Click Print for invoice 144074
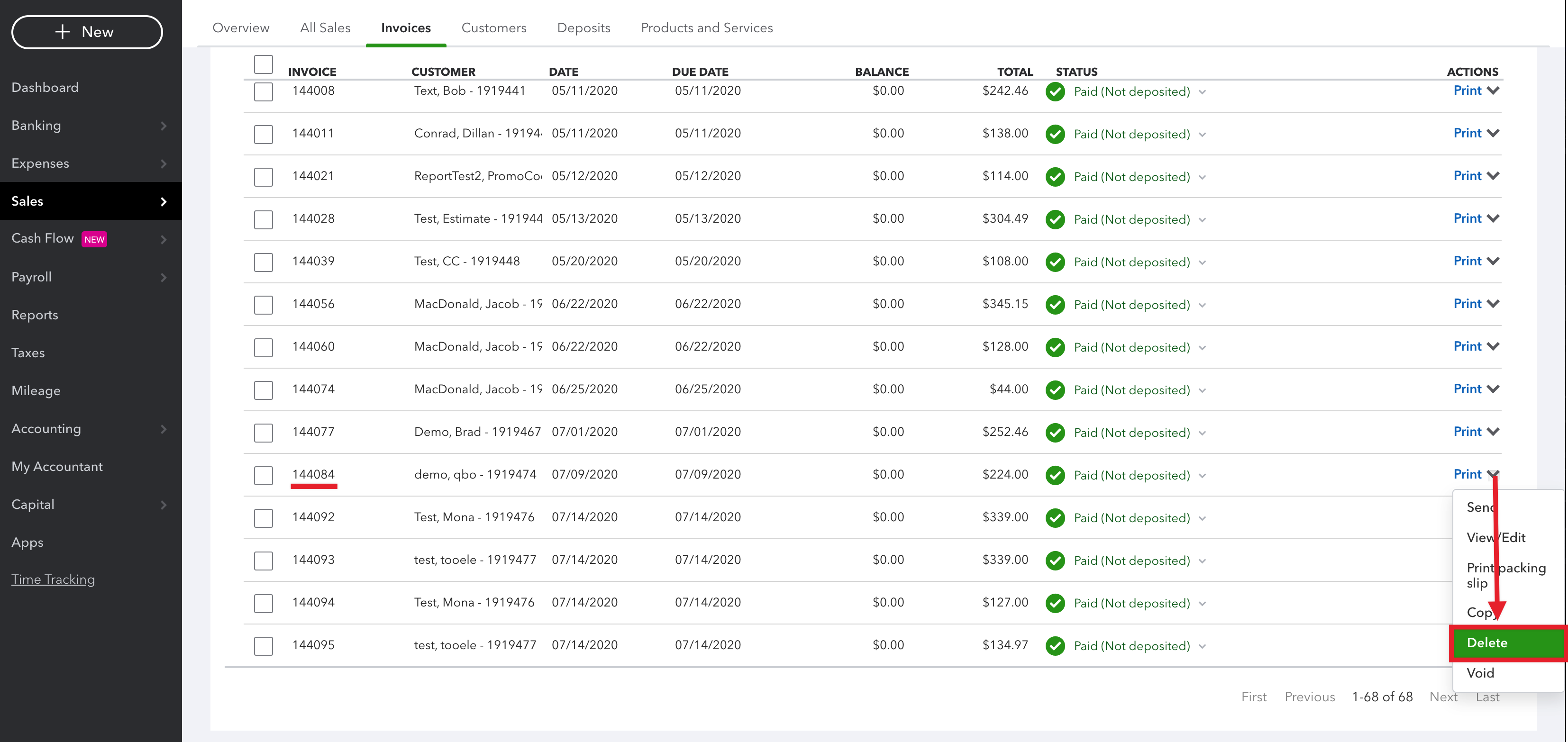Image resolution: width=1568 pixels, height=742 pixels. click(x=1467, y=389)
